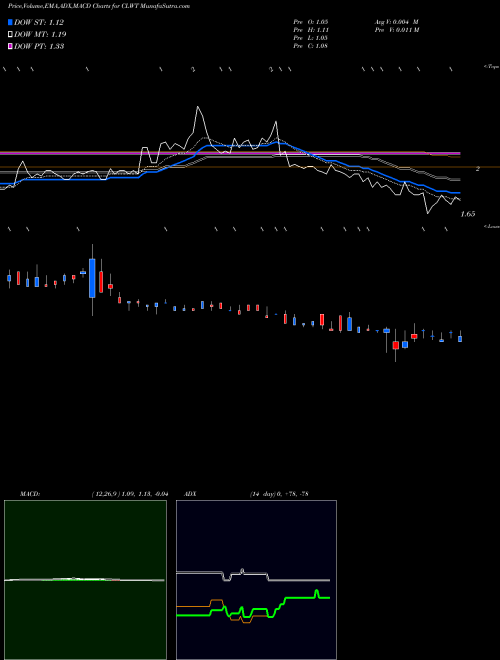Click the '<Lows' marker label at right edge
The height and width of the screenshot is (660, 500).
(492, 226)
